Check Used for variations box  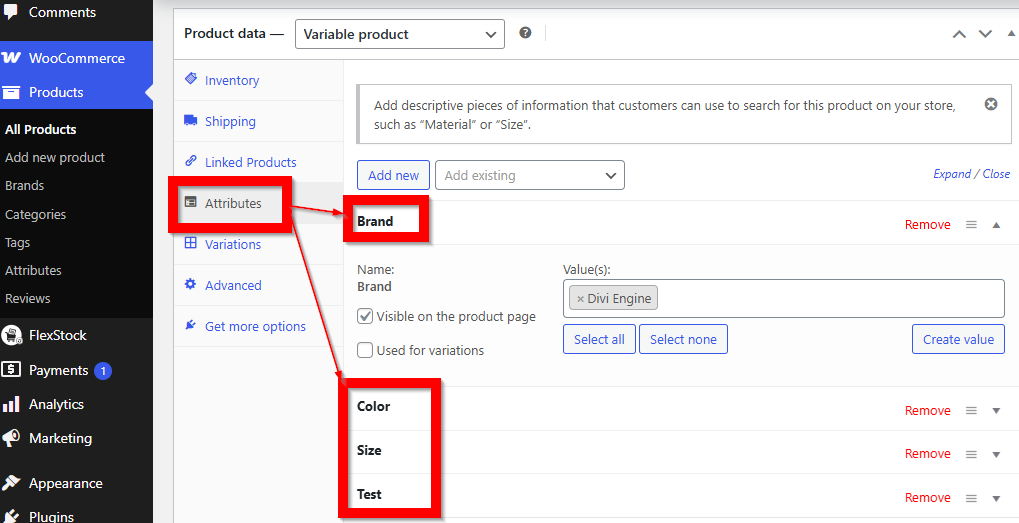[365, 350]
